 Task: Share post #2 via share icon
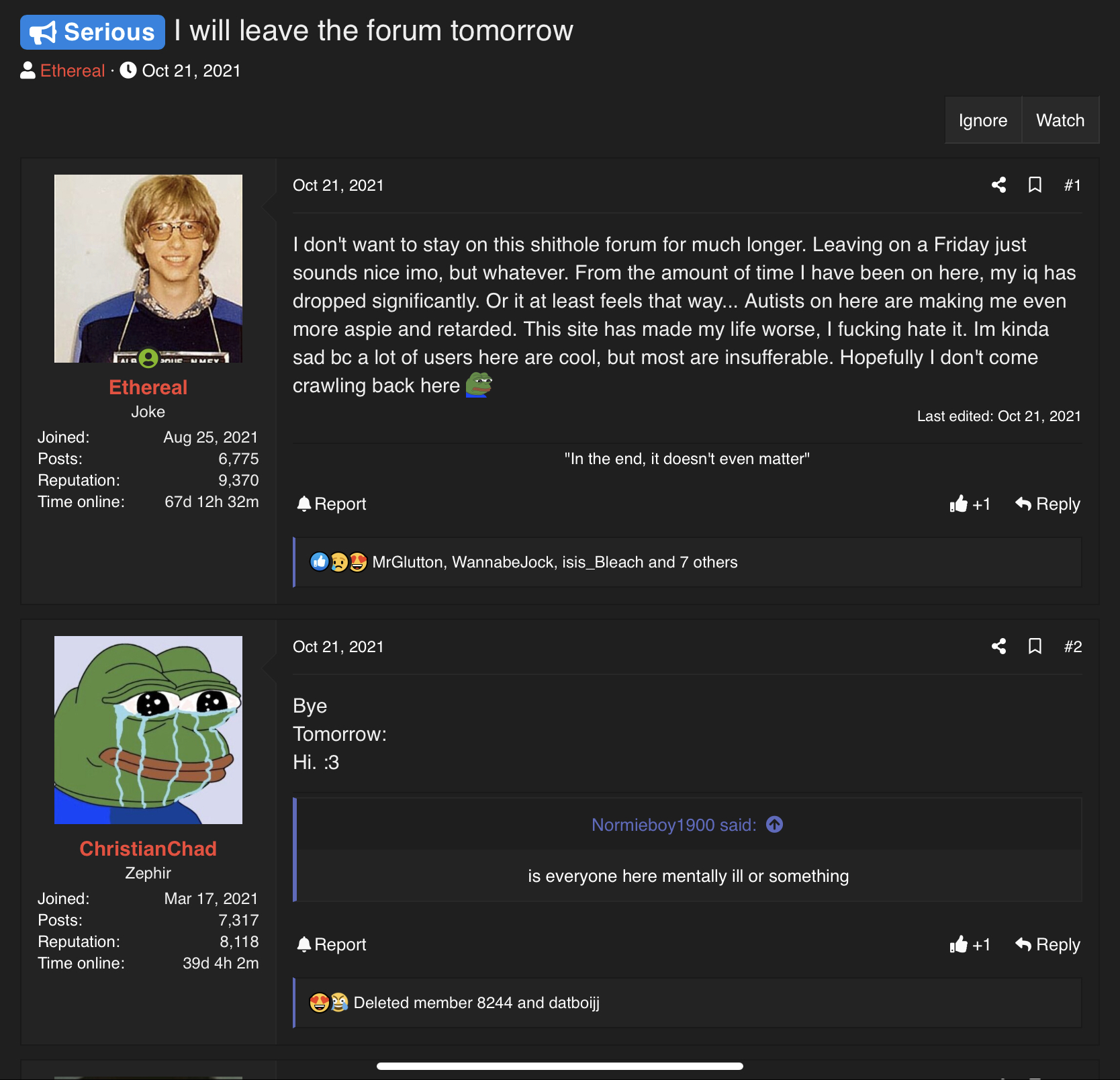(998, 646)
